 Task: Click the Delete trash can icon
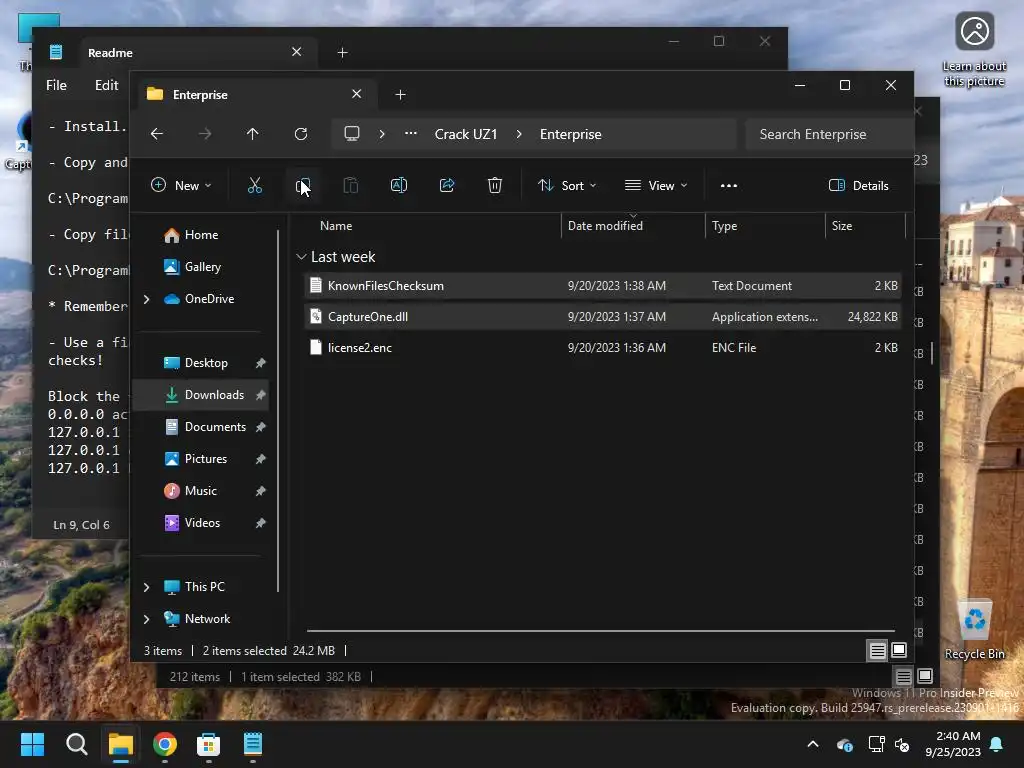click(x=495, y=185)
